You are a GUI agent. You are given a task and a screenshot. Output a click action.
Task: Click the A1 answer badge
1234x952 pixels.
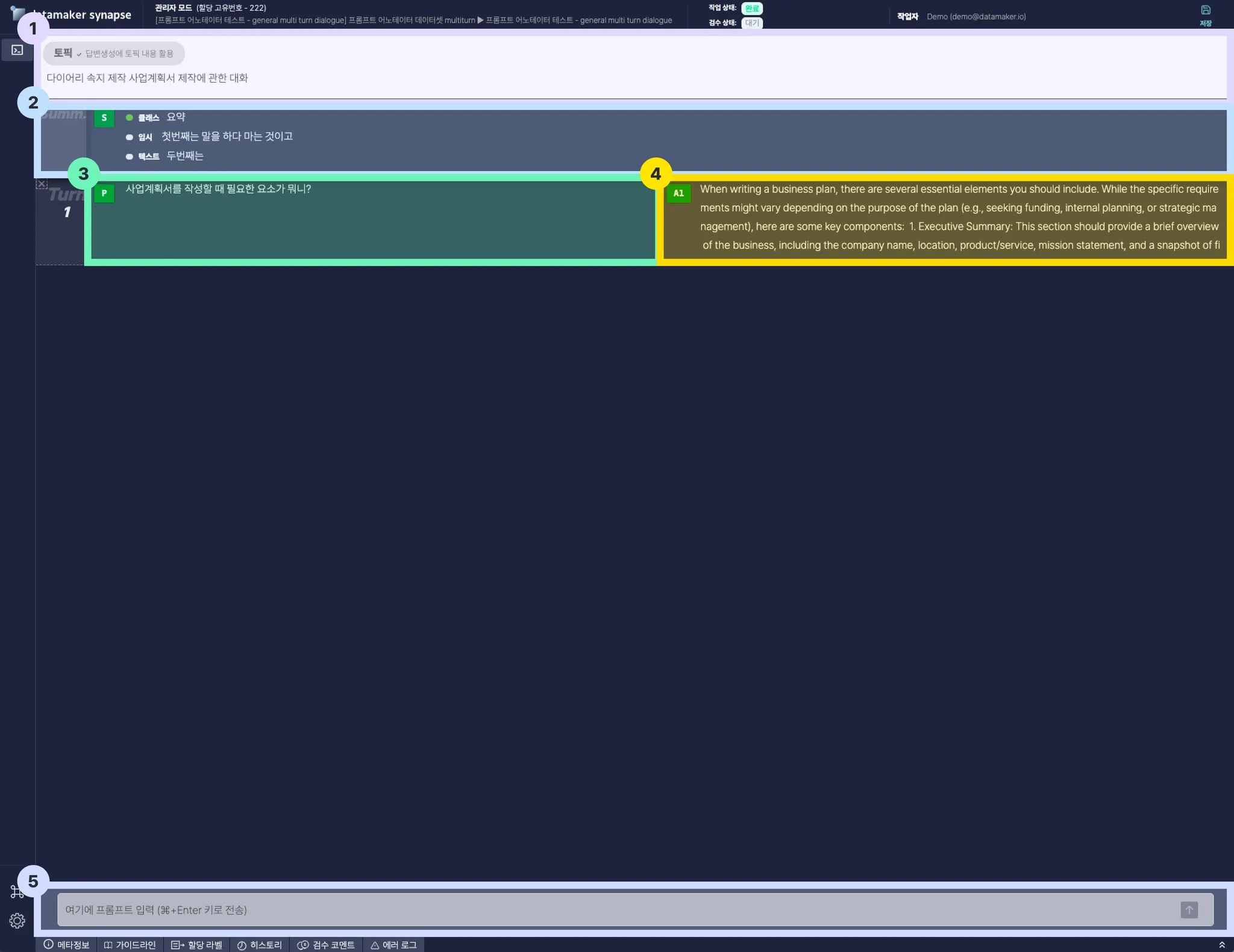(x=678, y=193)
